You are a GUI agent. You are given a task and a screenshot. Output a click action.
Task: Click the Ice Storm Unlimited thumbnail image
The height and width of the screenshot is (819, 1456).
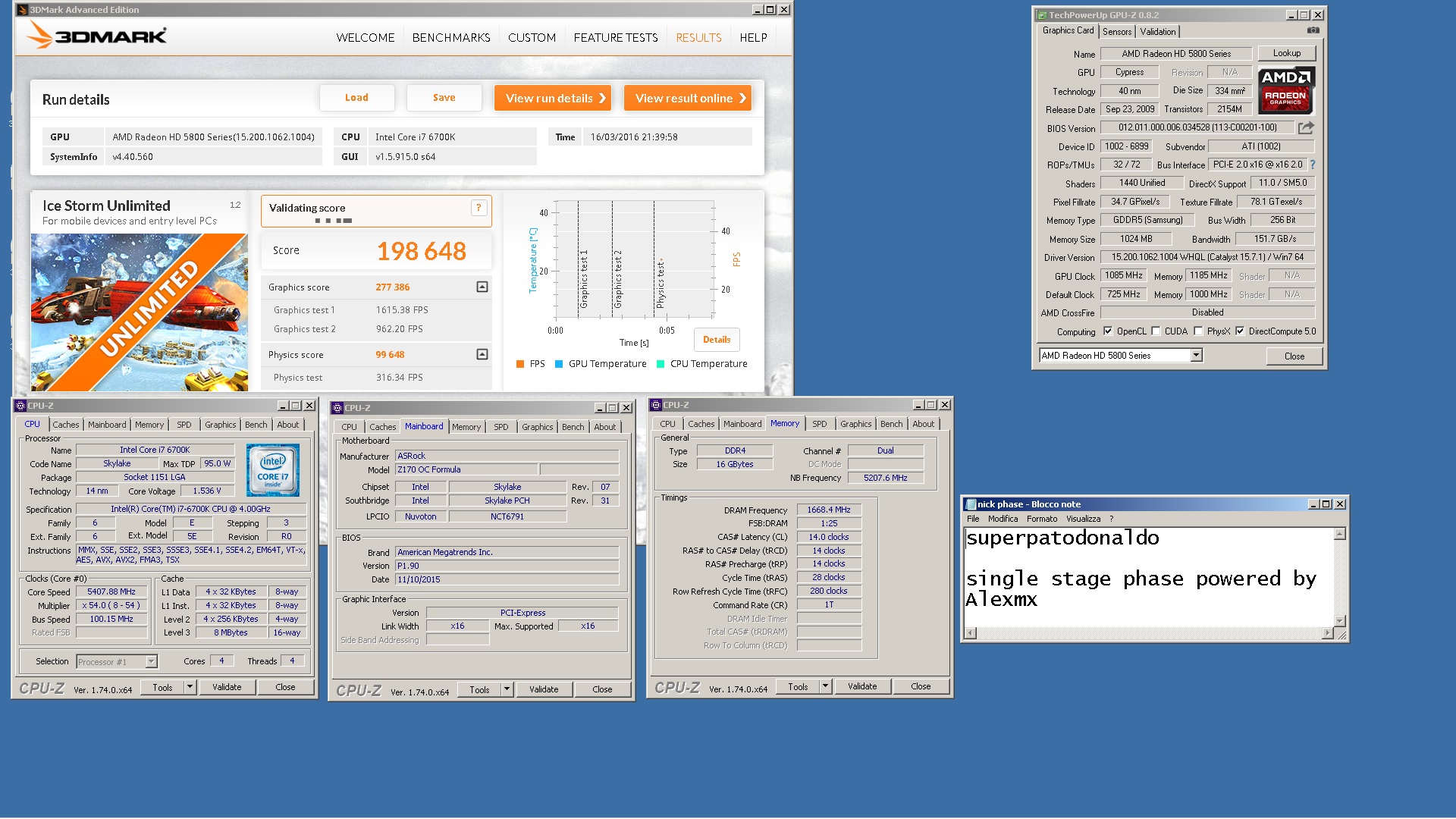pyautogui.click(x=139, y=312)
